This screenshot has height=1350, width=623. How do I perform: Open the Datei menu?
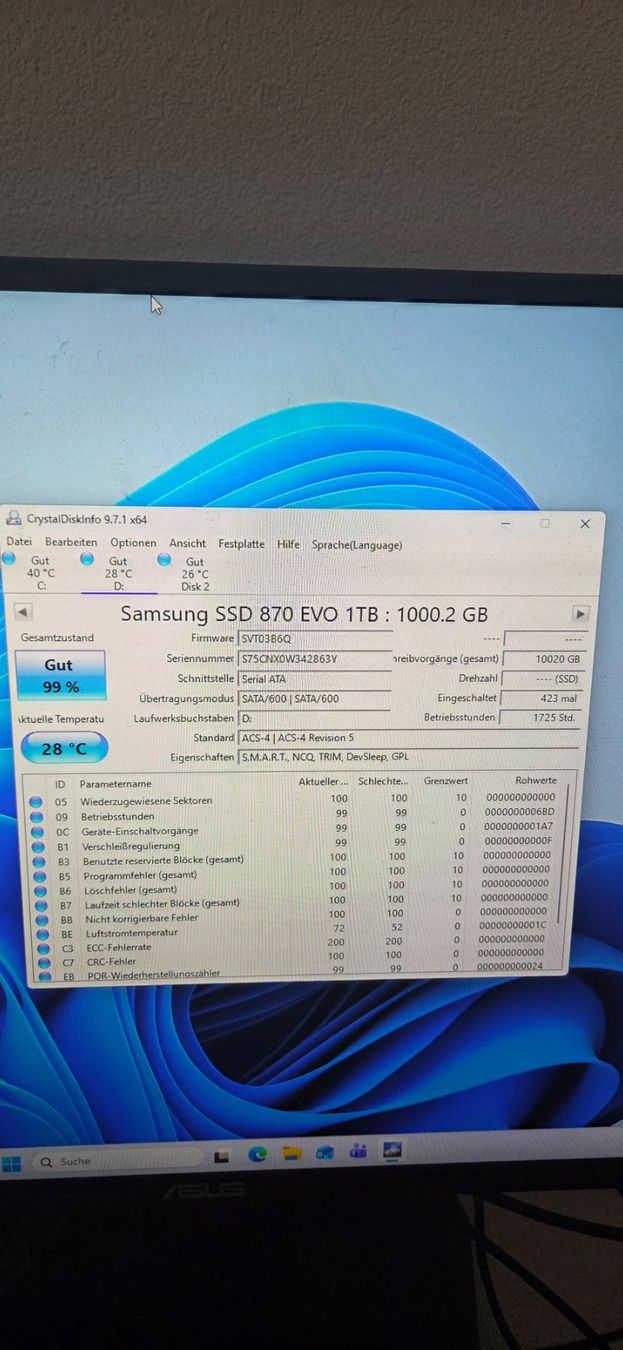tap(19, 543)
